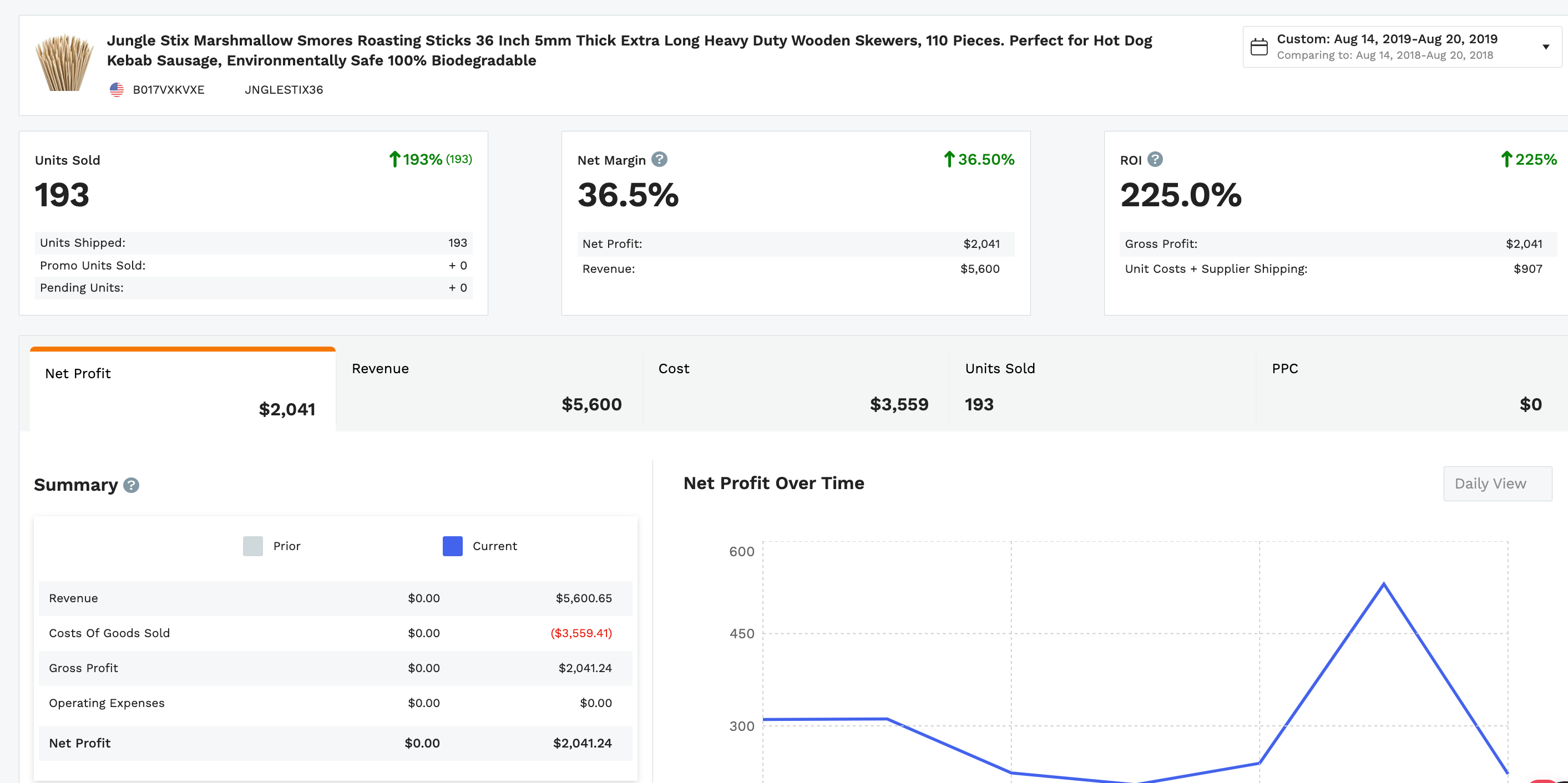This screenshot has height=783, width=1568.
Task: Open the Daily View dropdown
Action: pos(1497,484)
